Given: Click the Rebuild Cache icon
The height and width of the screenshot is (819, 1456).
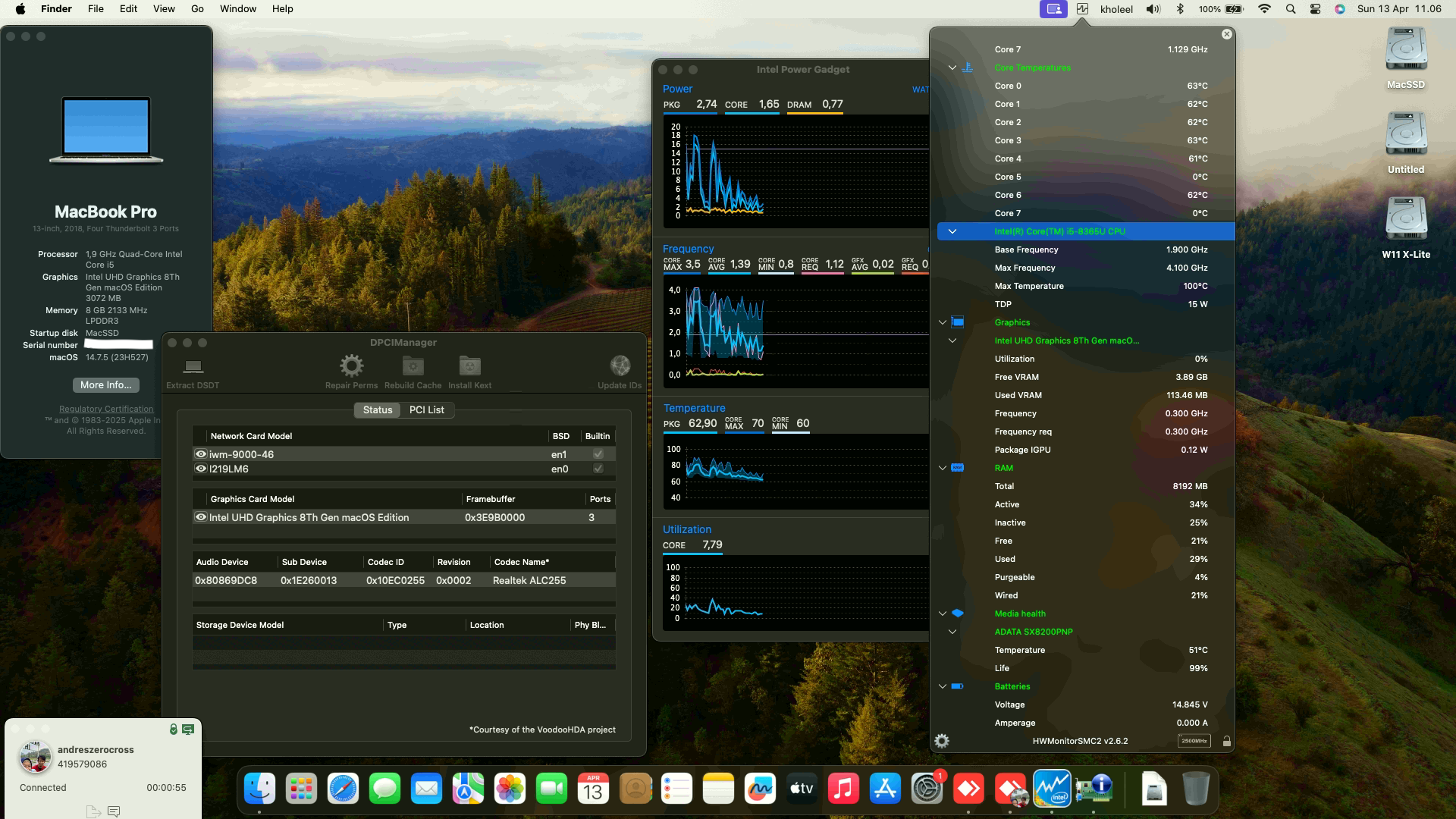Looking at the screenshot, I should click(x=413, y=366).
